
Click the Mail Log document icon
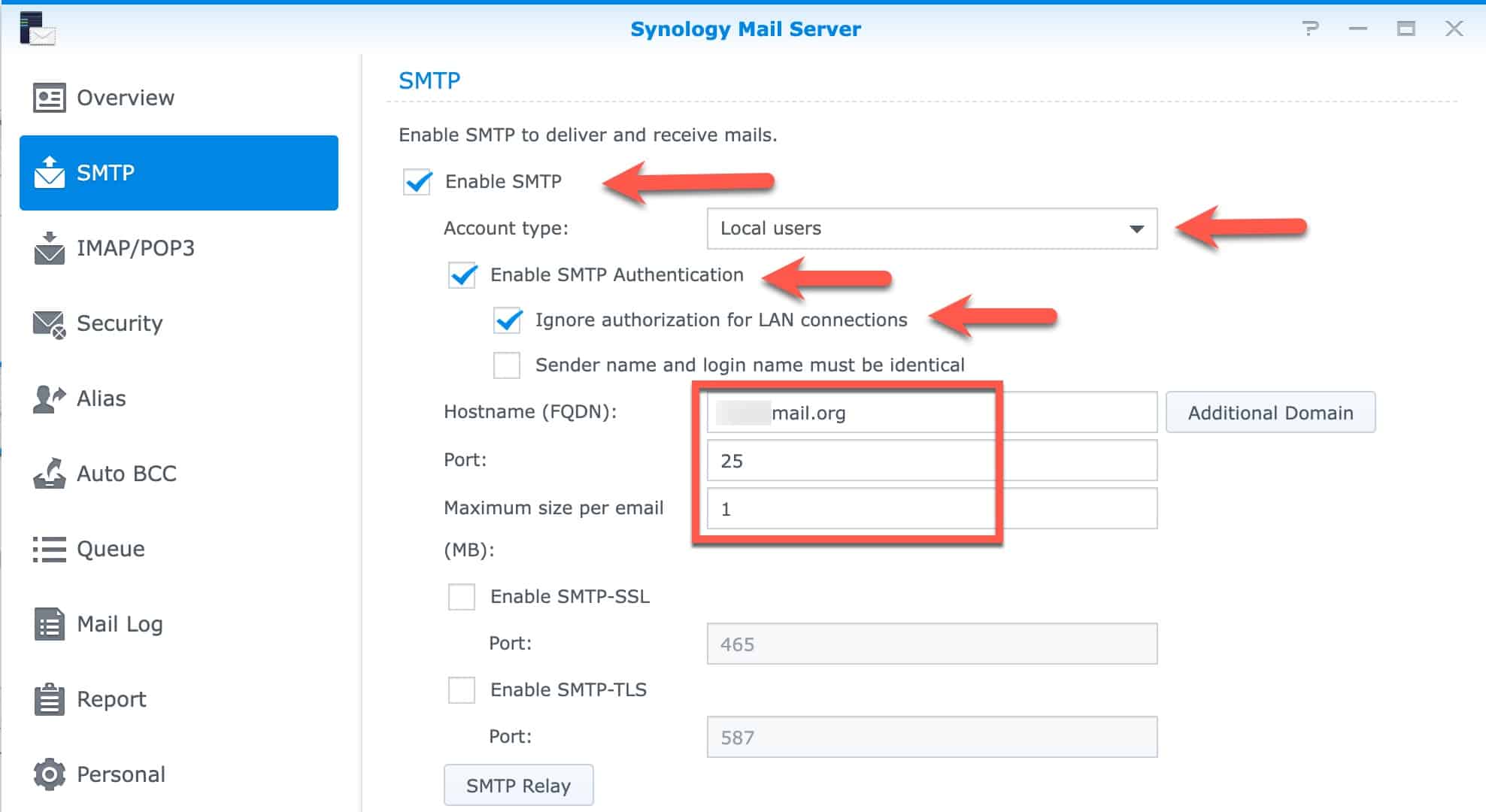[x=50, y=624]
